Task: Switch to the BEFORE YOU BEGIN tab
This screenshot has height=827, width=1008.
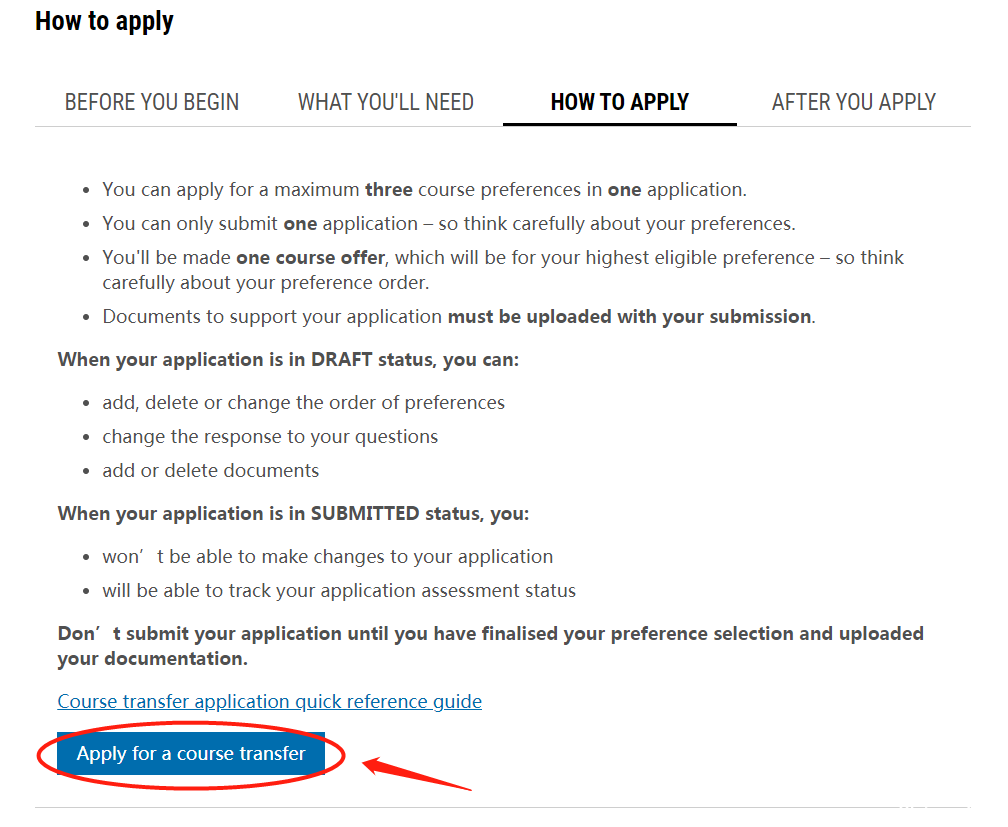Action: click(x=152, y=102)
